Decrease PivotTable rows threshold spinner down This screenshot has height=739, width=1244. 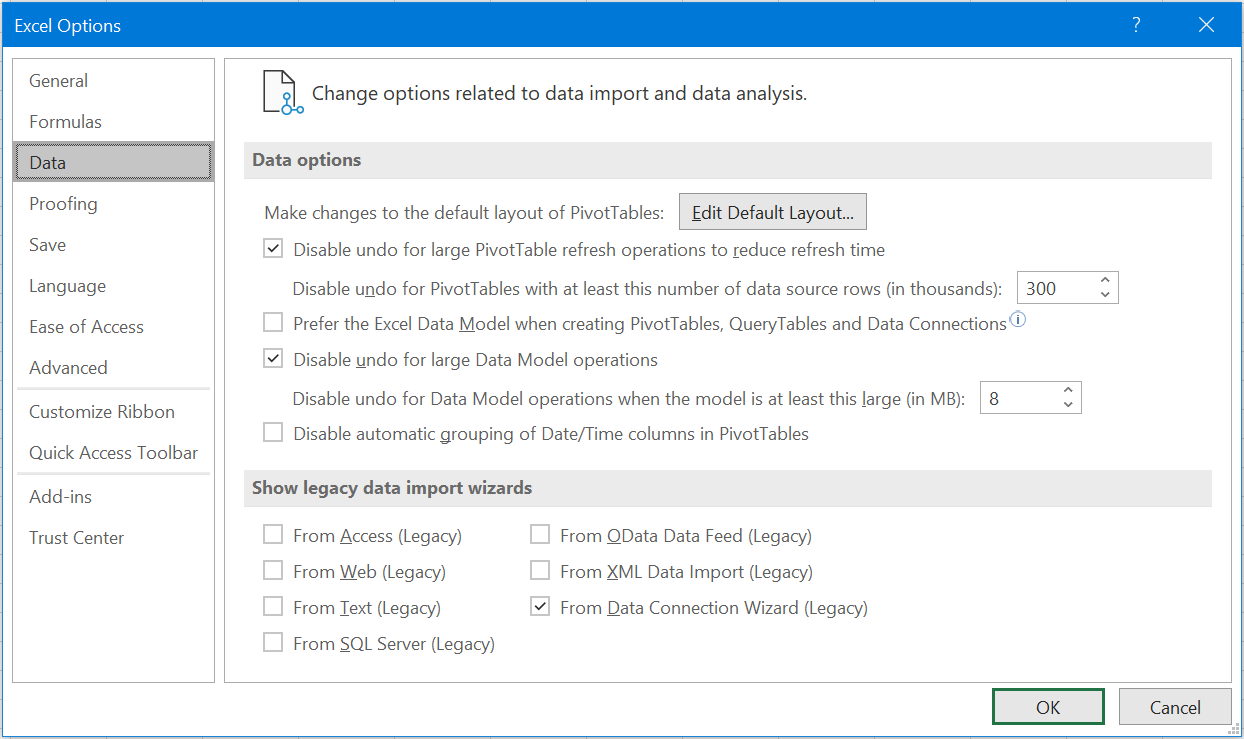(1105, 295)
